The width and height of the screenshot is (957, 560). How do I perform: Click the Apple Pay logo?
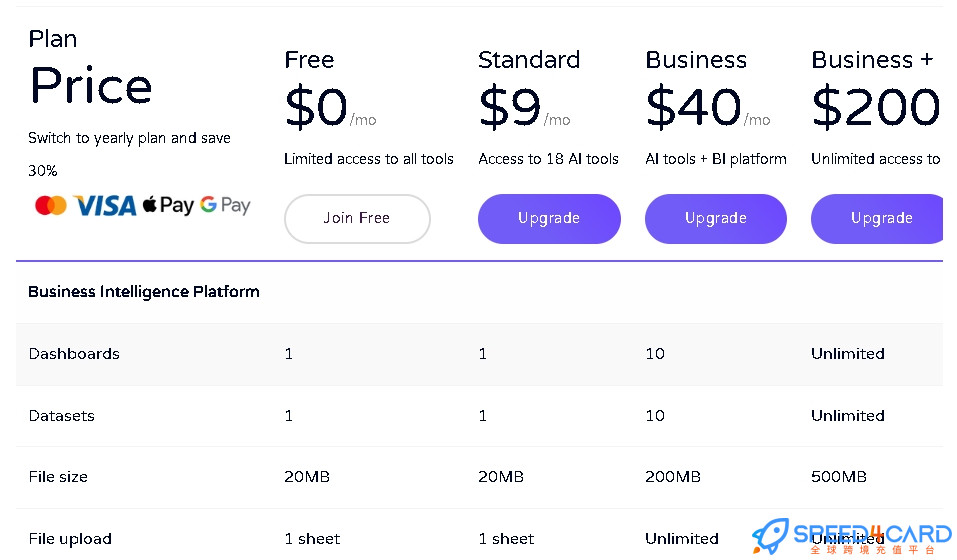coord(168,206)
